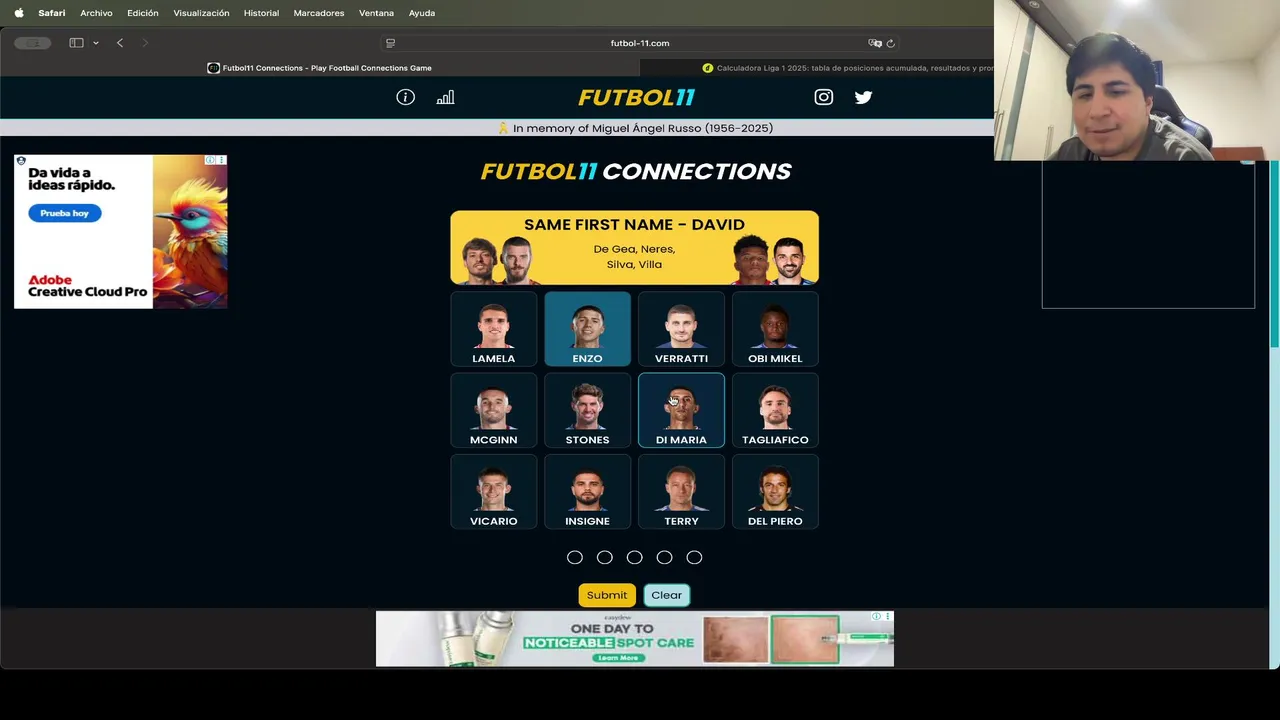Open the Archivo menu

coord(96,13)
